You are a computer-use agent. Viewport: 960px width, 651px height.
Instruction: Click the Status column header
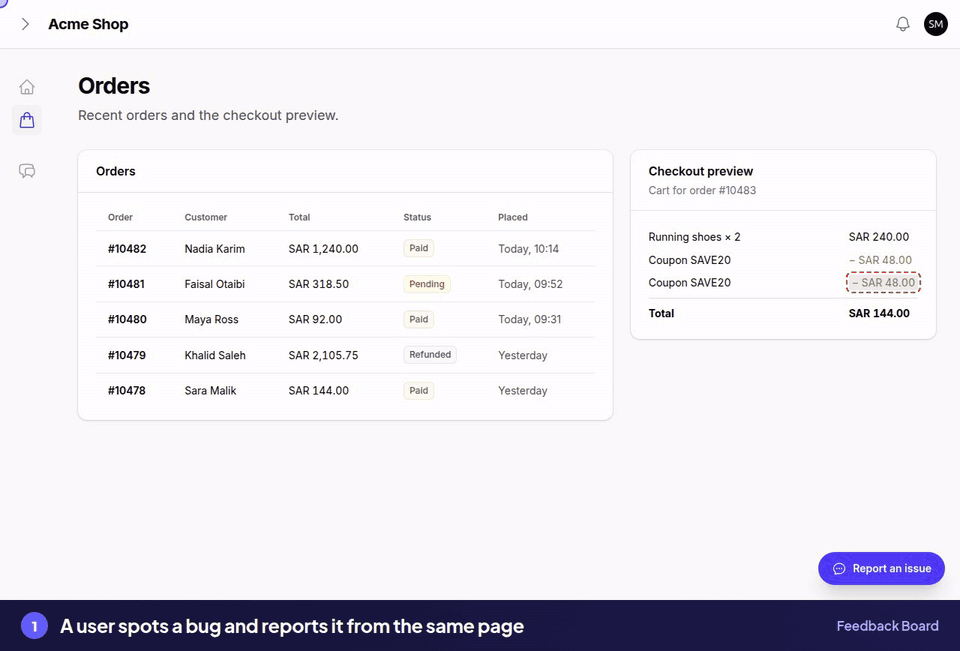[x=417, y=217]
